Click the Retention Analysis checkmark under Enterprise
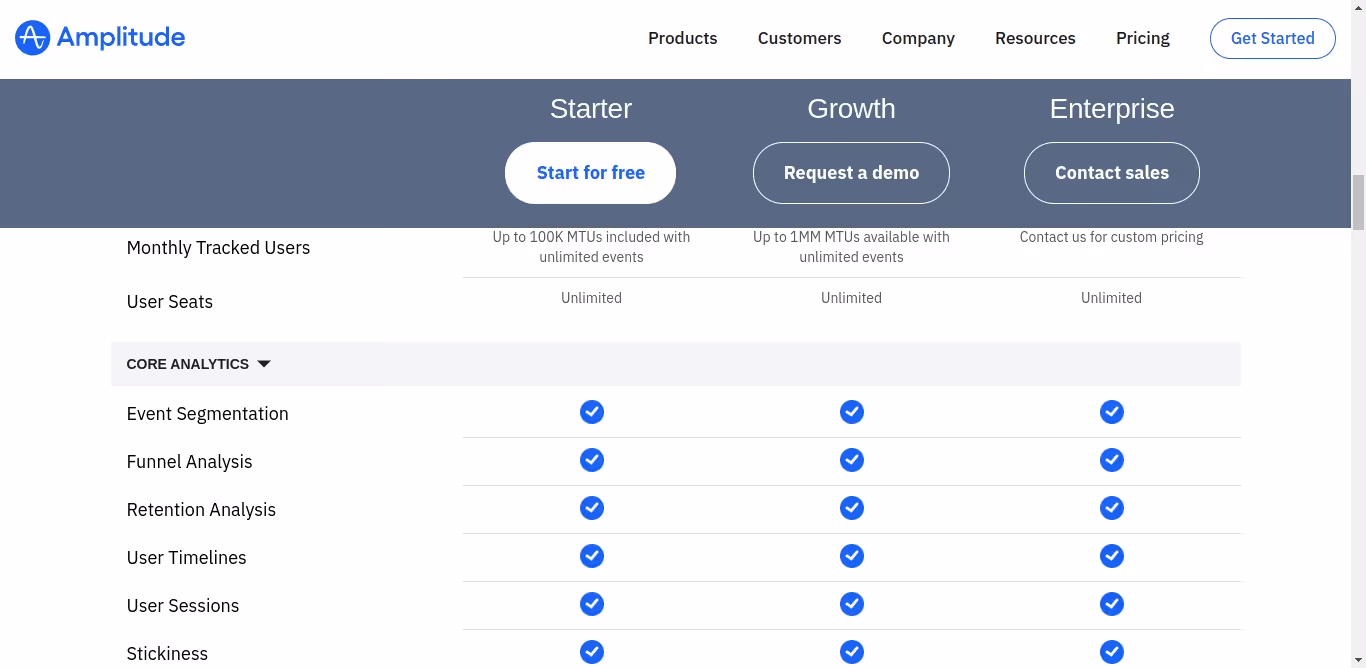The width and height of the screenshot is (1366, 668). (x=1111, y=508)
